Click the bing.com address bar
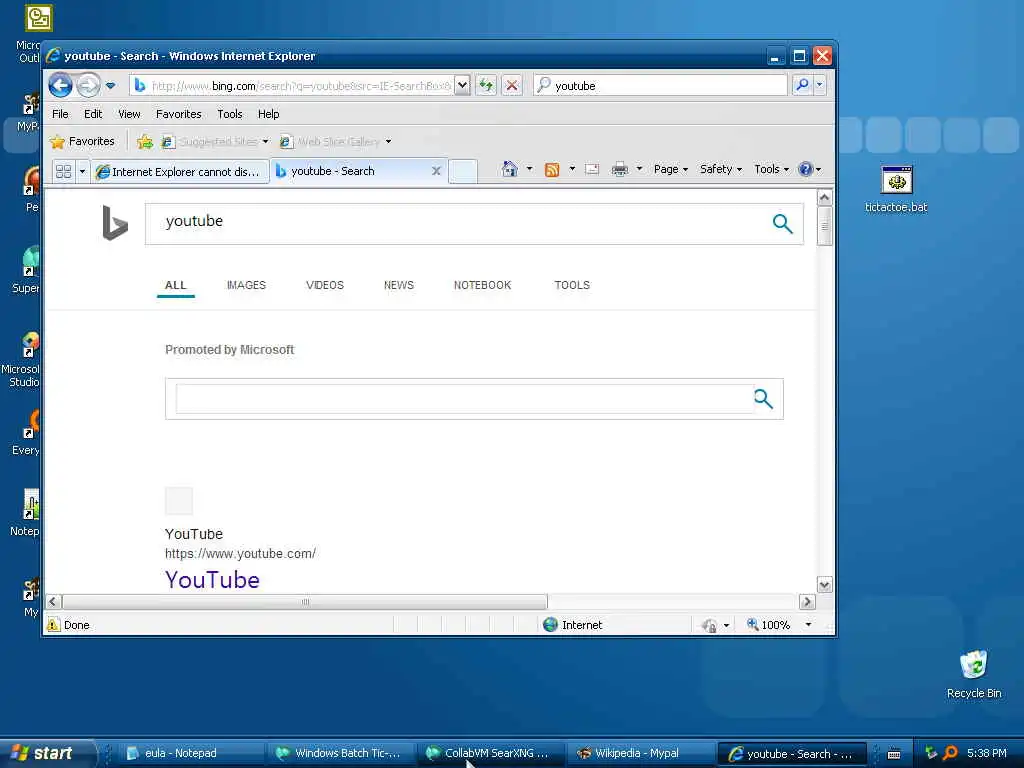Screen dimensions: 1024x768 click(292, 86)
